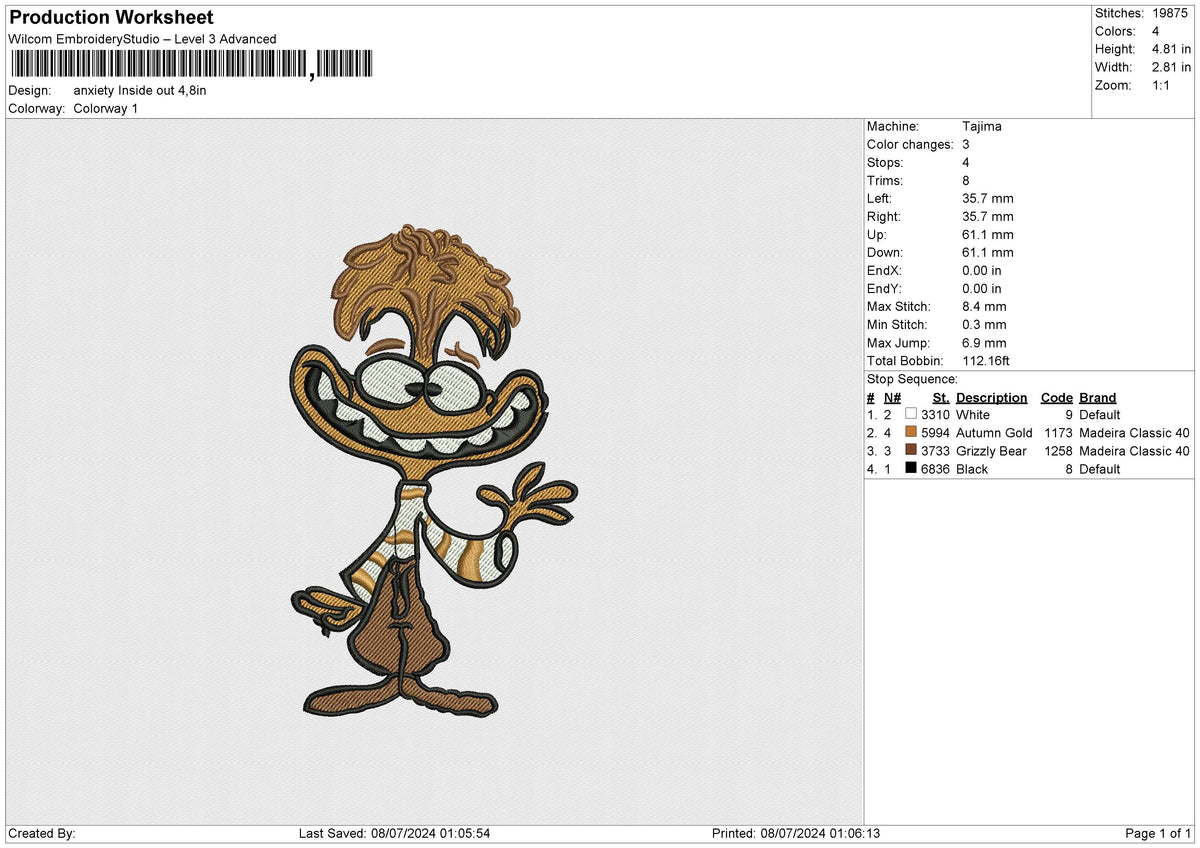Click the Machine value 'Tajima'
1200x848 pixels.
tap(981, 126)
